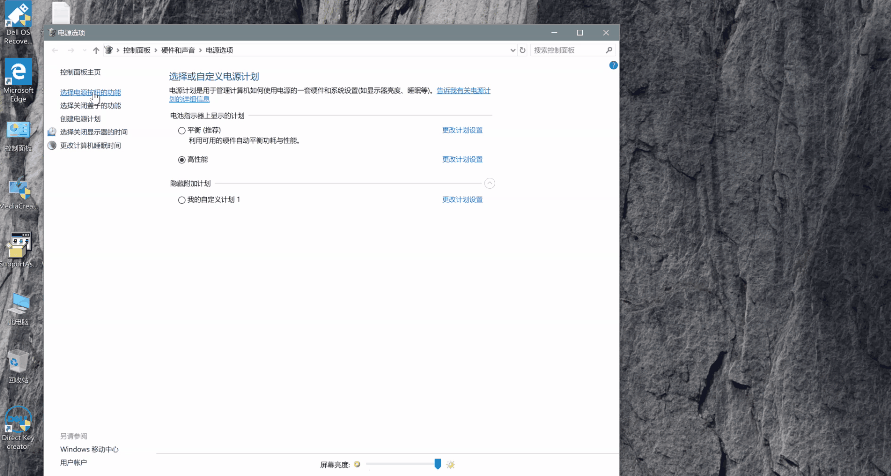Open 告诉我有关电源计划的详细信息 link
Viewport: 891px width, 476px height.
pyautogui.click(x=464, y=90)
